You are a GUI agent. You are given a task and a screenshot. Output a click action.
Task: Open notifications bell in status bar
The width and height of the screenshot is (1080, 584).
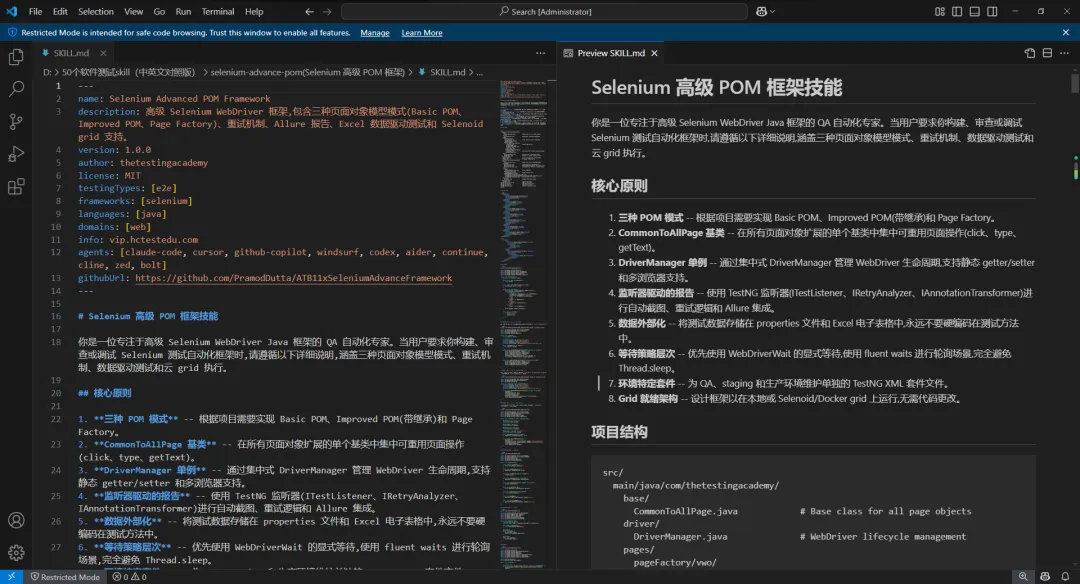click(1065, 576)
